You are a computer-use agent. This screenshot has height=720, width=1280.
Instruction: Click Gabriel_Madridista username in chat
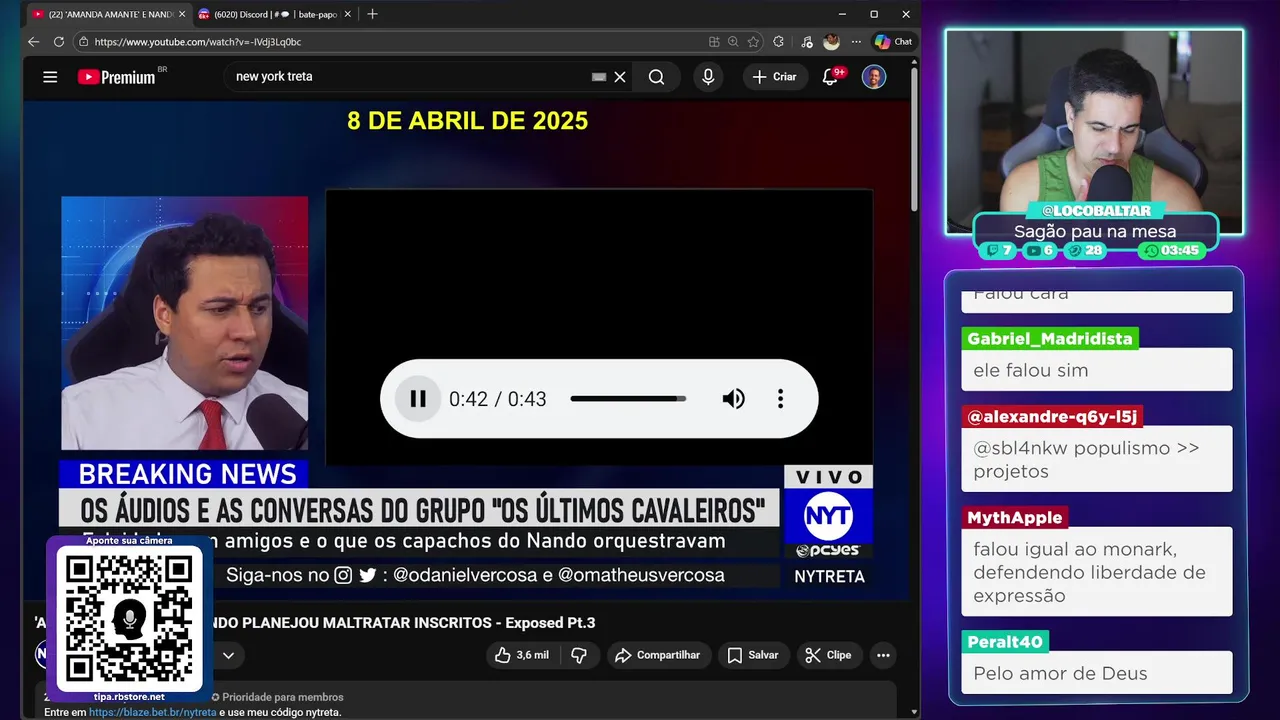(1050, 339)
